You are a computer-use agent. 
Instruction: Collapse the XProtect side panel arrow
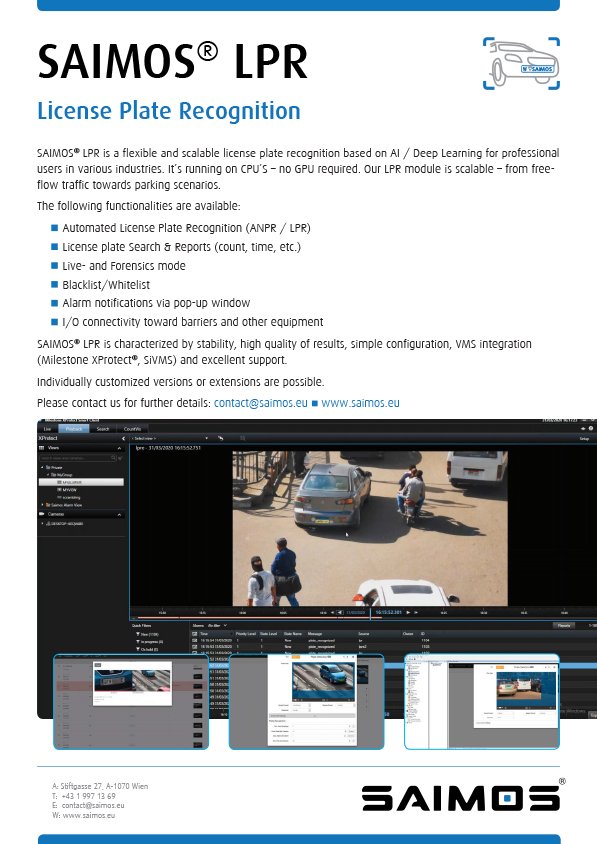[123, 438]
